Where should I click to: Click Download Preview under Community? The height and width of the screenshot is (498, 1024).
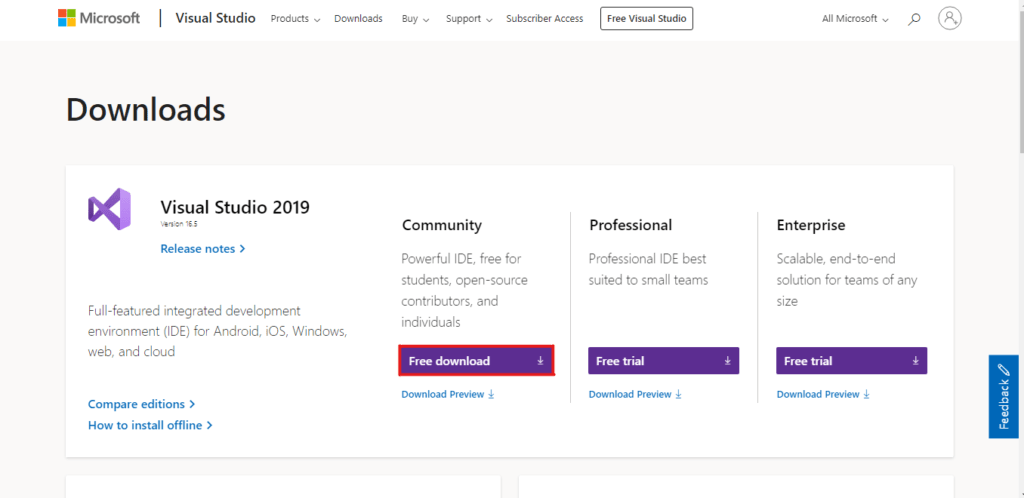[447, 394]
